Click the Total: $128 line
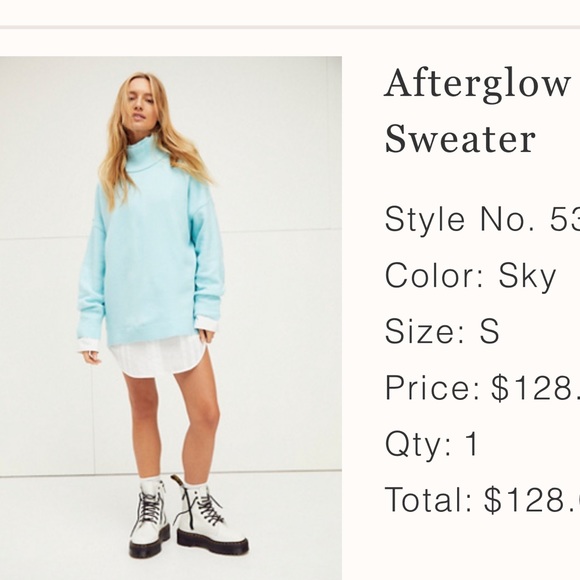580x580 pixels. [x=482, y=500]
